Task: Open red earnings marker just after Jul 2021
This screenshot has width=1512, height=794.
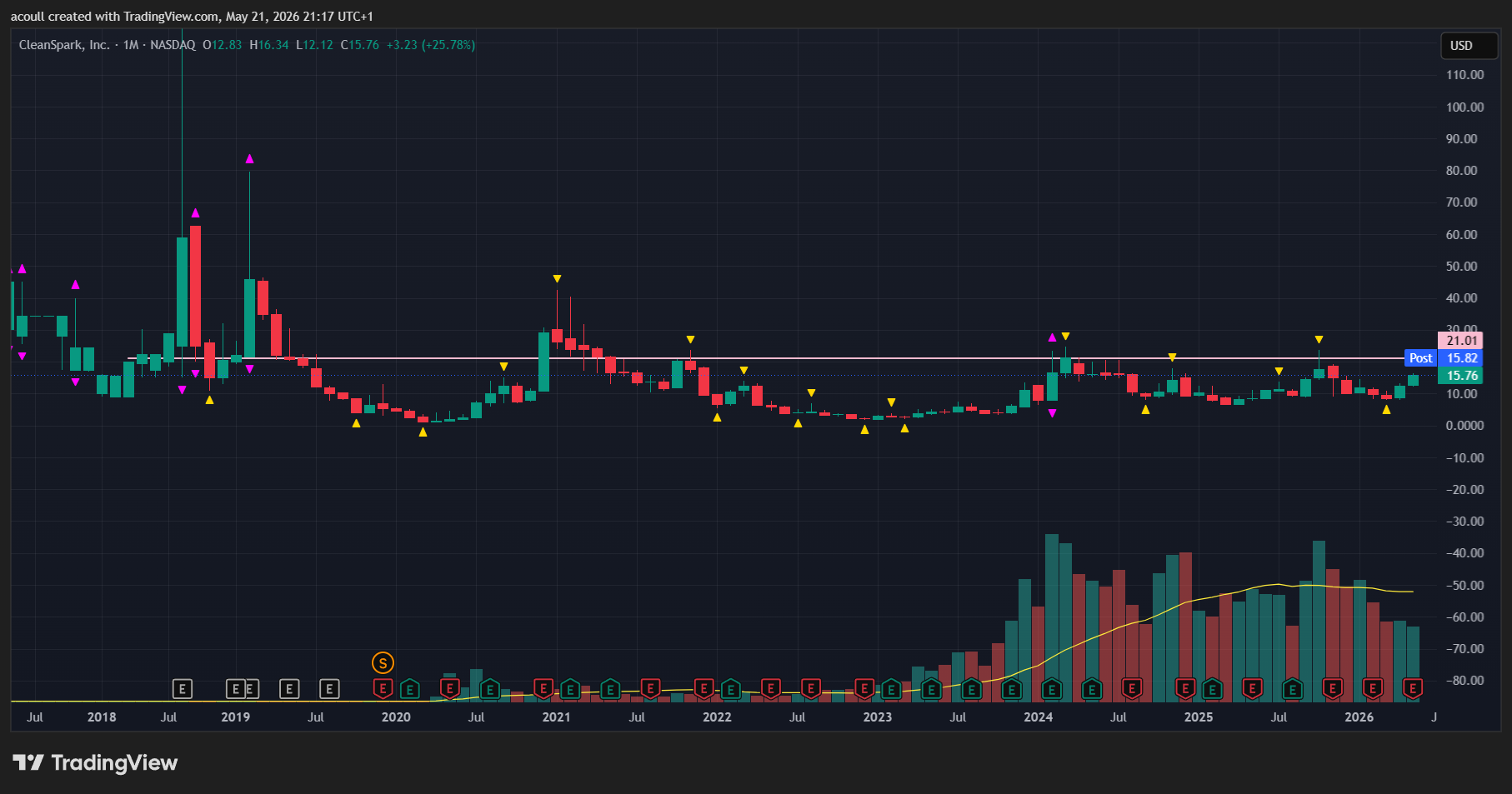Action: point(650,689)
